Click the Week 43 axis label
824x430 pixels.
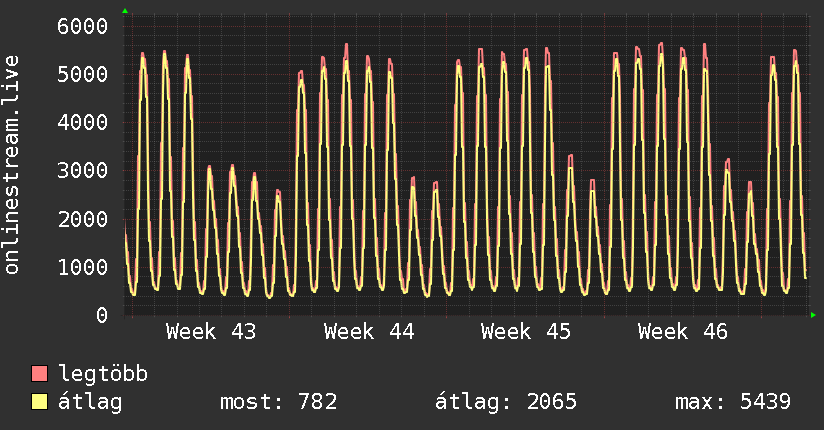[x=211, y=332]
